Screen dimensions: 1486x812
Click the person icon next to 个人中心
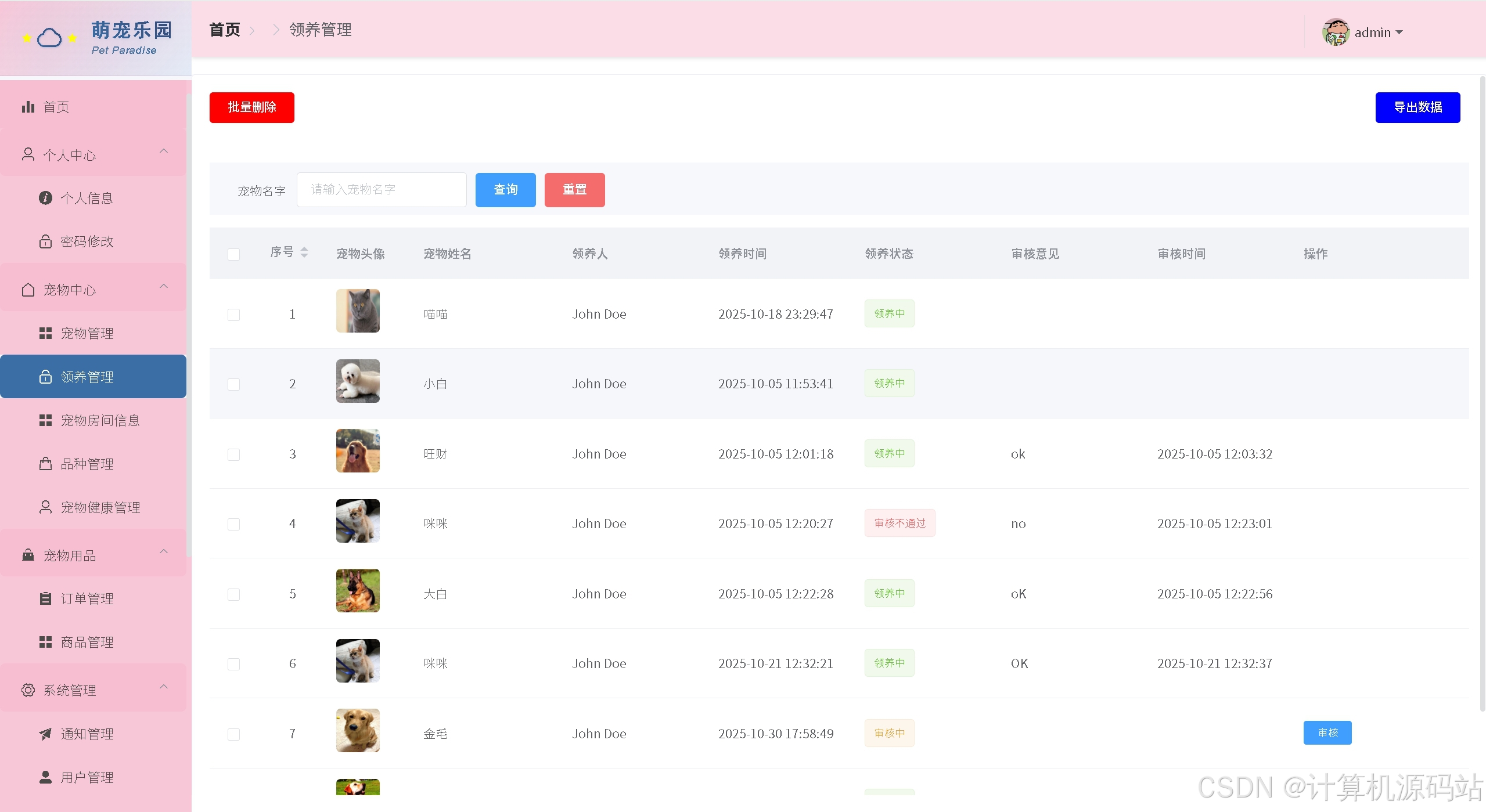point(28,154)
